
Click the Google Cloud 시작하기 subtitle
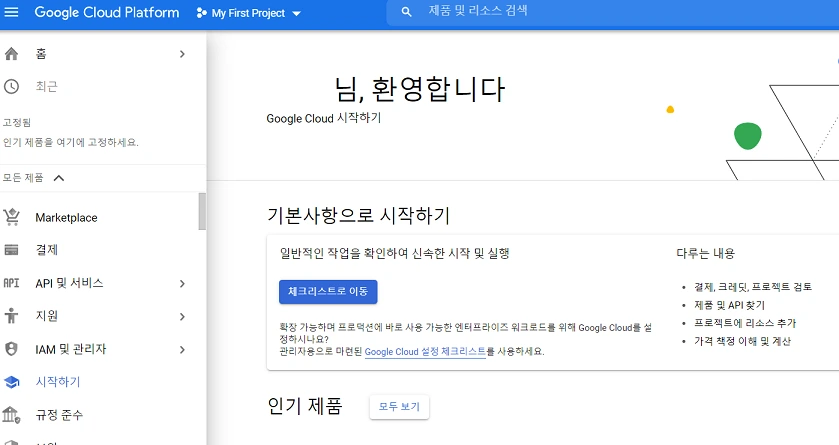[324, 118]
